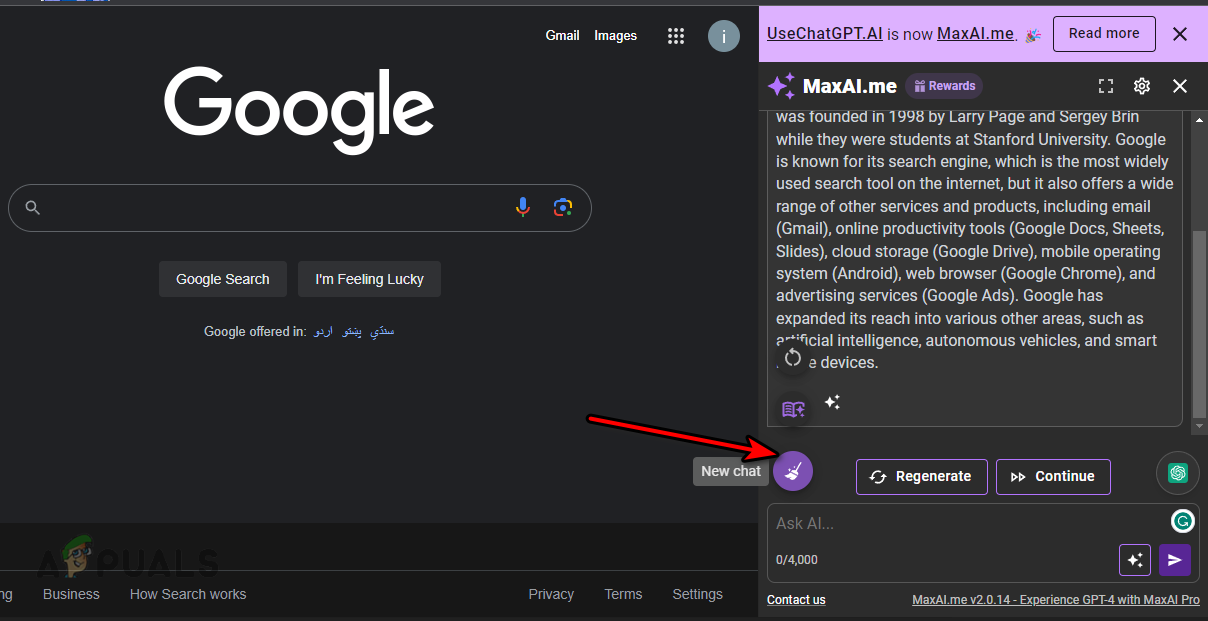Image resolution: width=1208 pixels, height=621 pixels.
Task: Click inside the Ask AI input field
Action: pos(950,523)
